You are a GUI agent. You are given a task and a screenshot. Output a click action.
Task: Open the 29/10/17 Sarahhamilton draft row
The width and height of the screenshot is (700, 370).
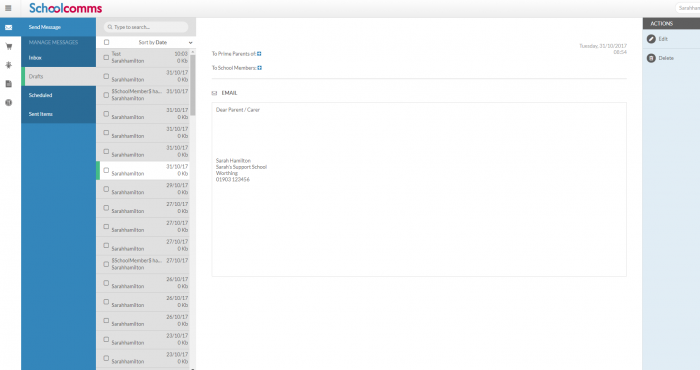(143, 189)
